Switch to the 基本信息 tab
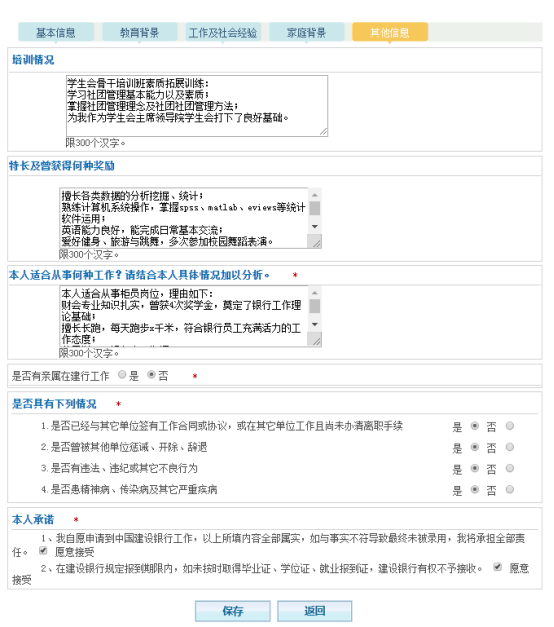554x627 pixels. pyautogui.click(x=56, y=32)
